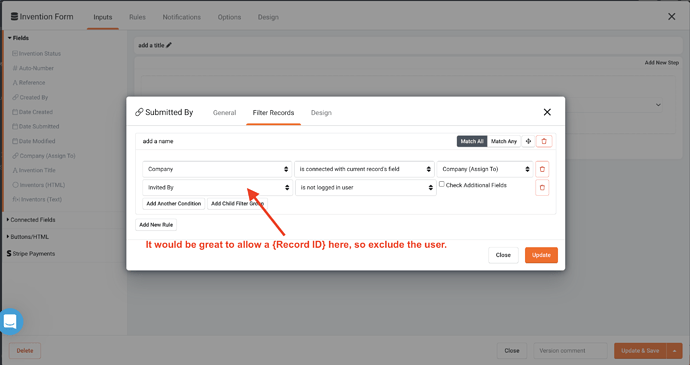690x365 pixels.
Task: Select the Date Submitted field
Action: [x=36, y=126]
